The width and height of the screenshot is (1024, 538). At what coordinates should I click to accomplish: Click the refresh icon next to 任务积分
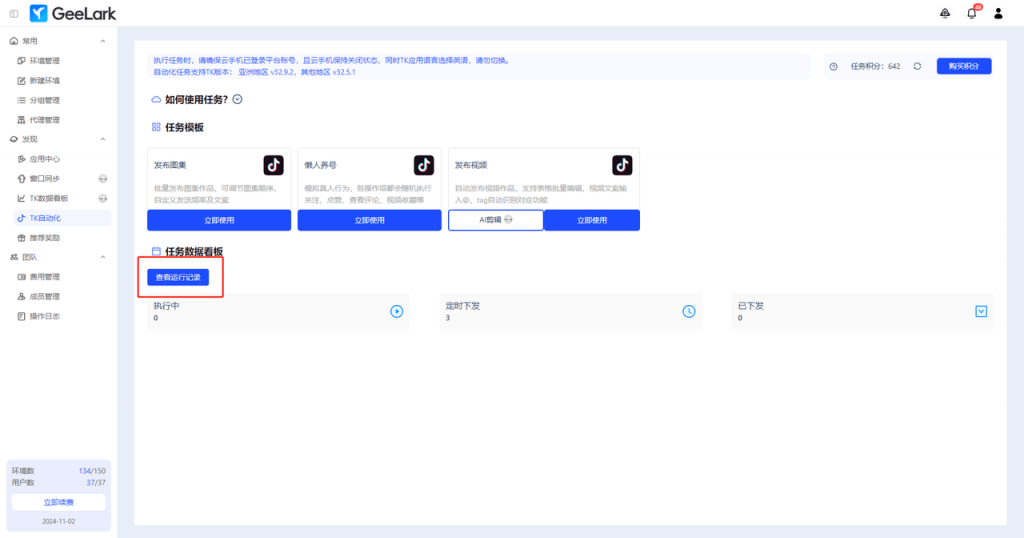click(917, 66)
